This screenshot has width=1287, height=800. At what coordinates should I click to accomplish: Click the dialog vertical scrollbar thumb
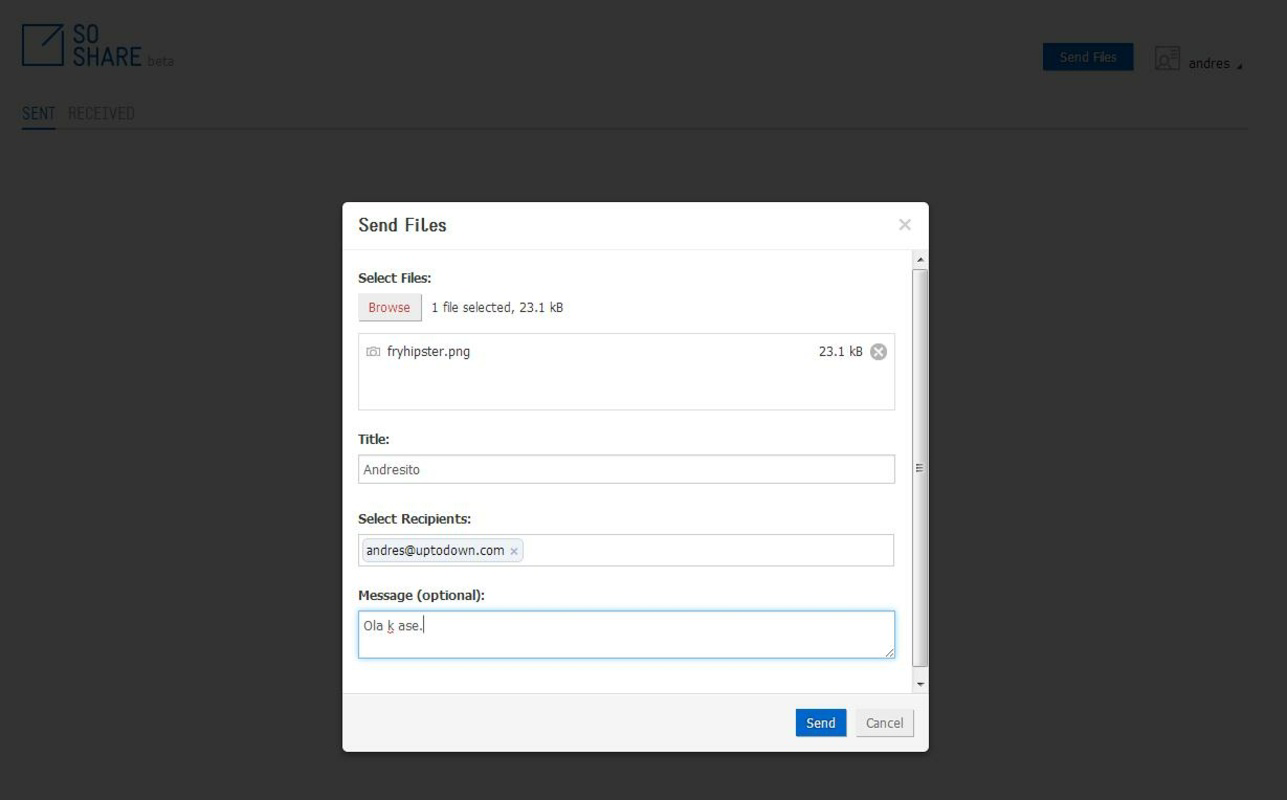coord(920,467)
